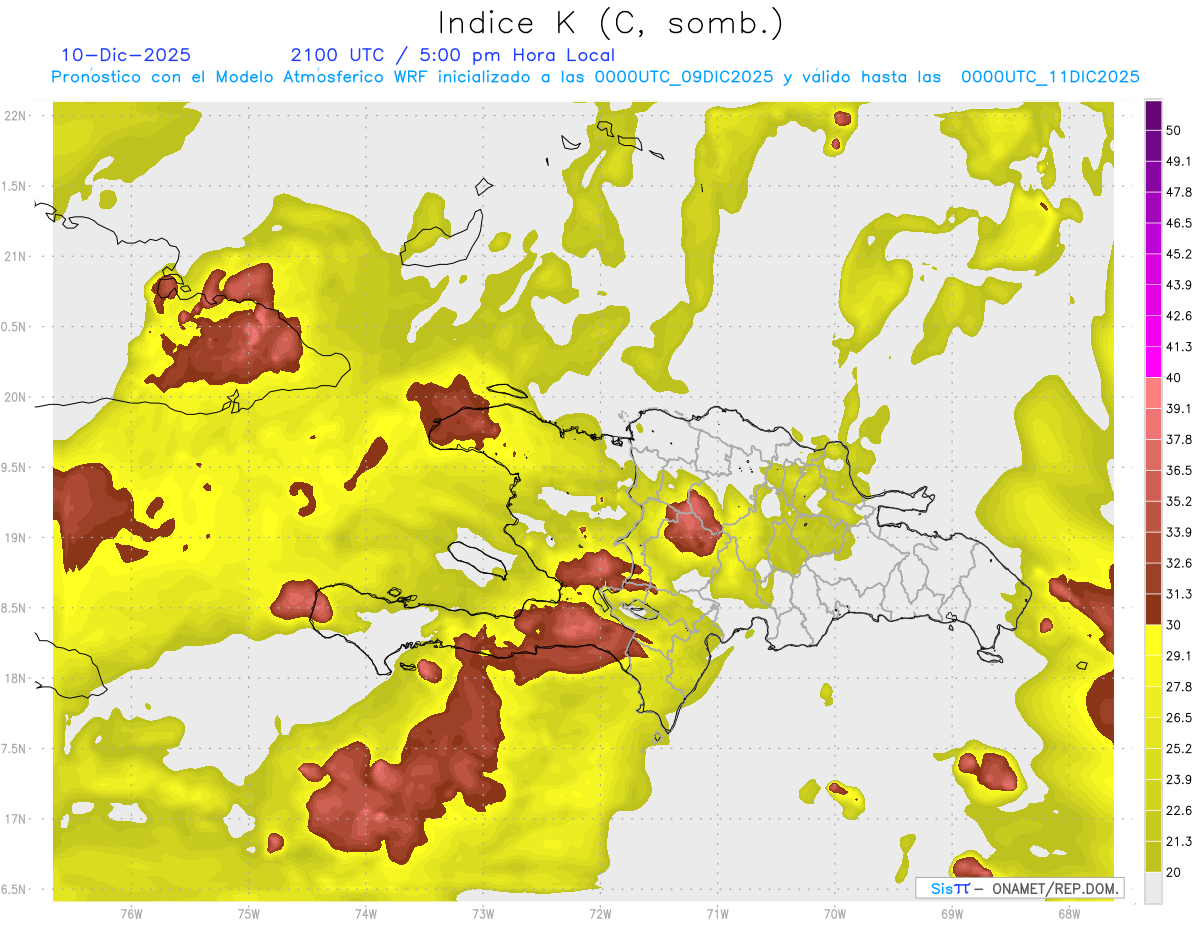Click the '20N' latitude label

17,397
